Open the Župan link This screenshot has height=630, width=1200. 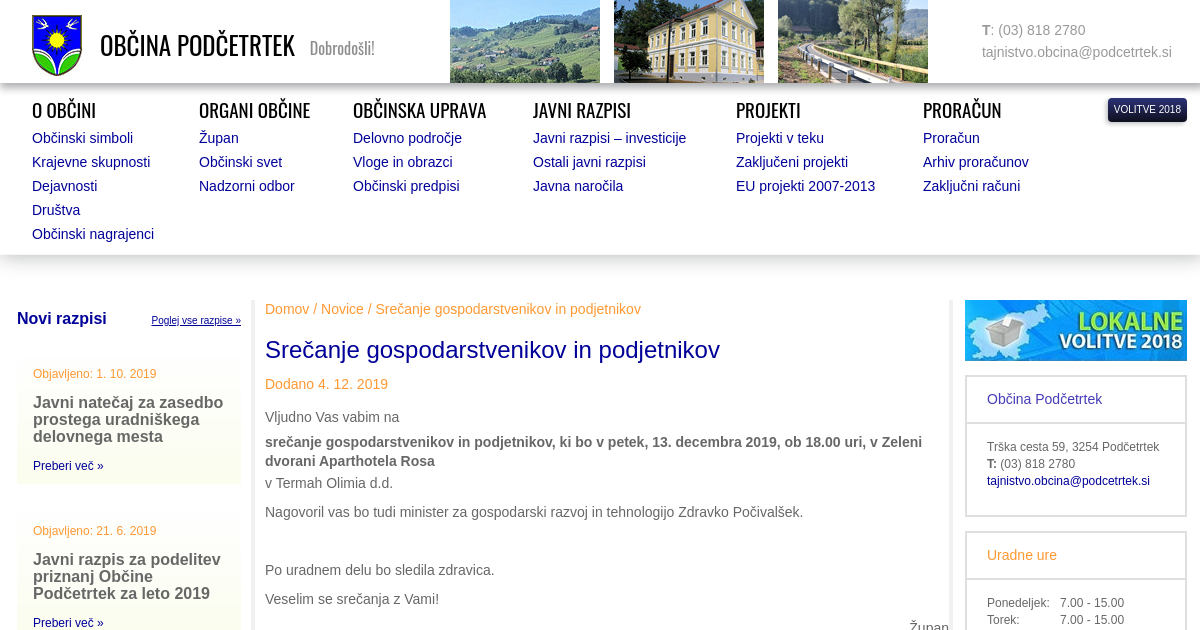218,138
